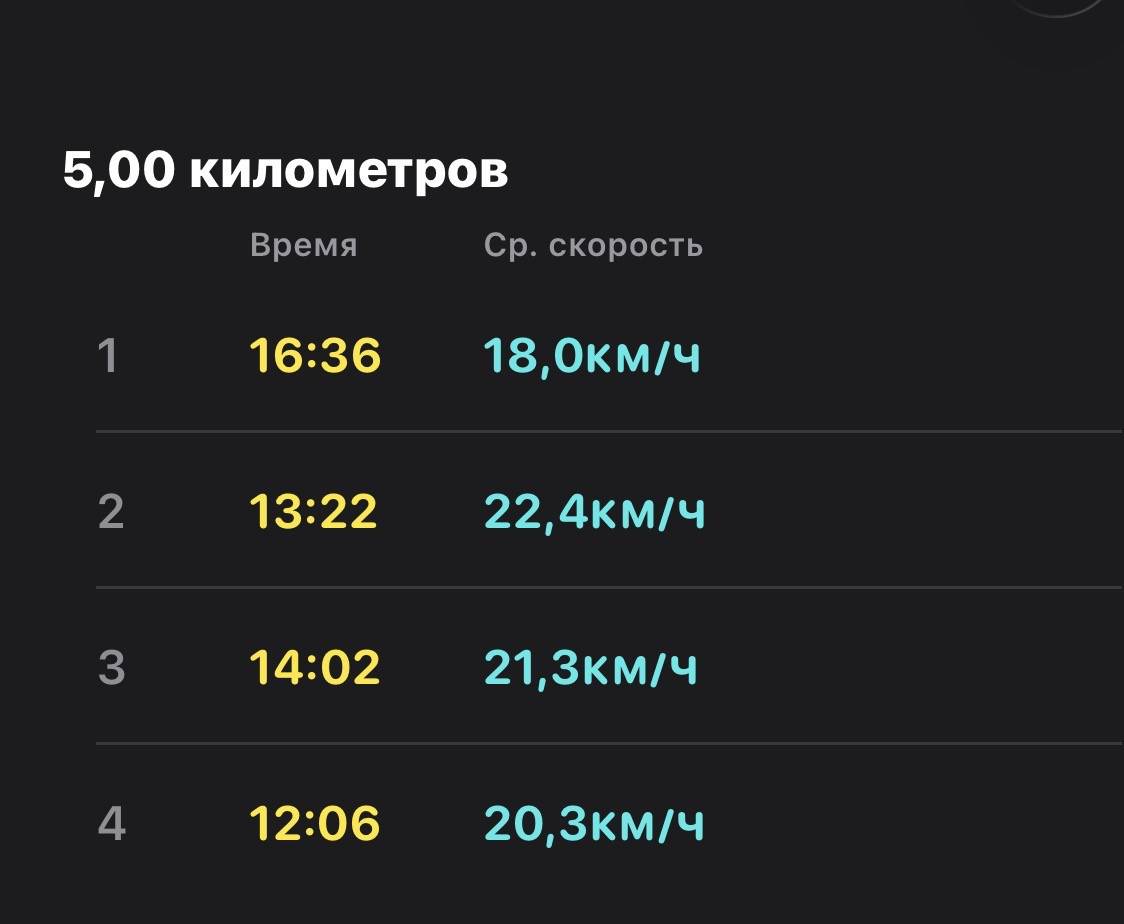Click the divider line below the 13:22 row
1124x924 pixels.
click(x=609, y=587)
